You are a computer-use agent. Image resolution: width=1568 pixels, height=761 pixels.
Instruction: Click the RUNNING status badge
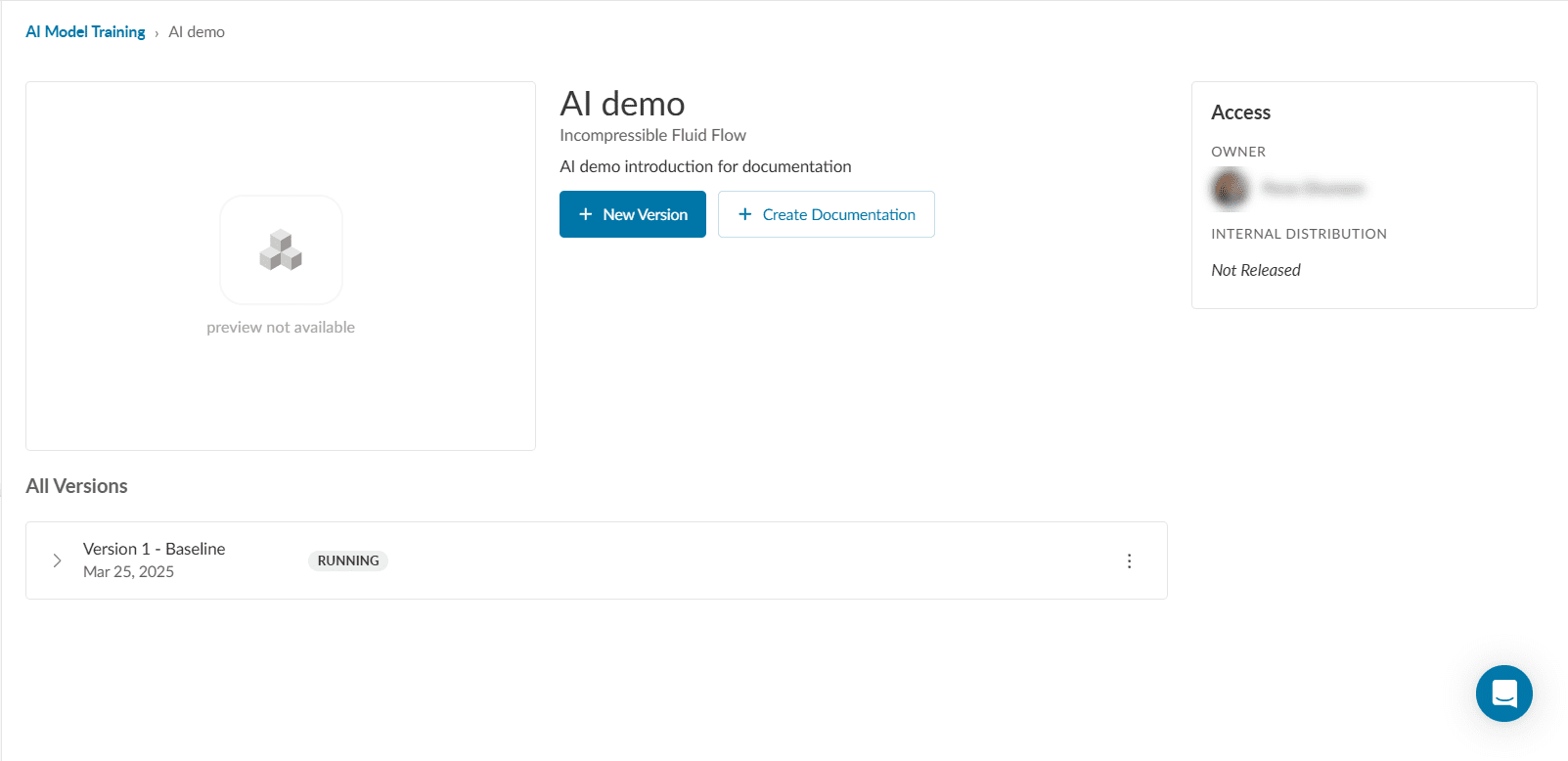[348, 560]
